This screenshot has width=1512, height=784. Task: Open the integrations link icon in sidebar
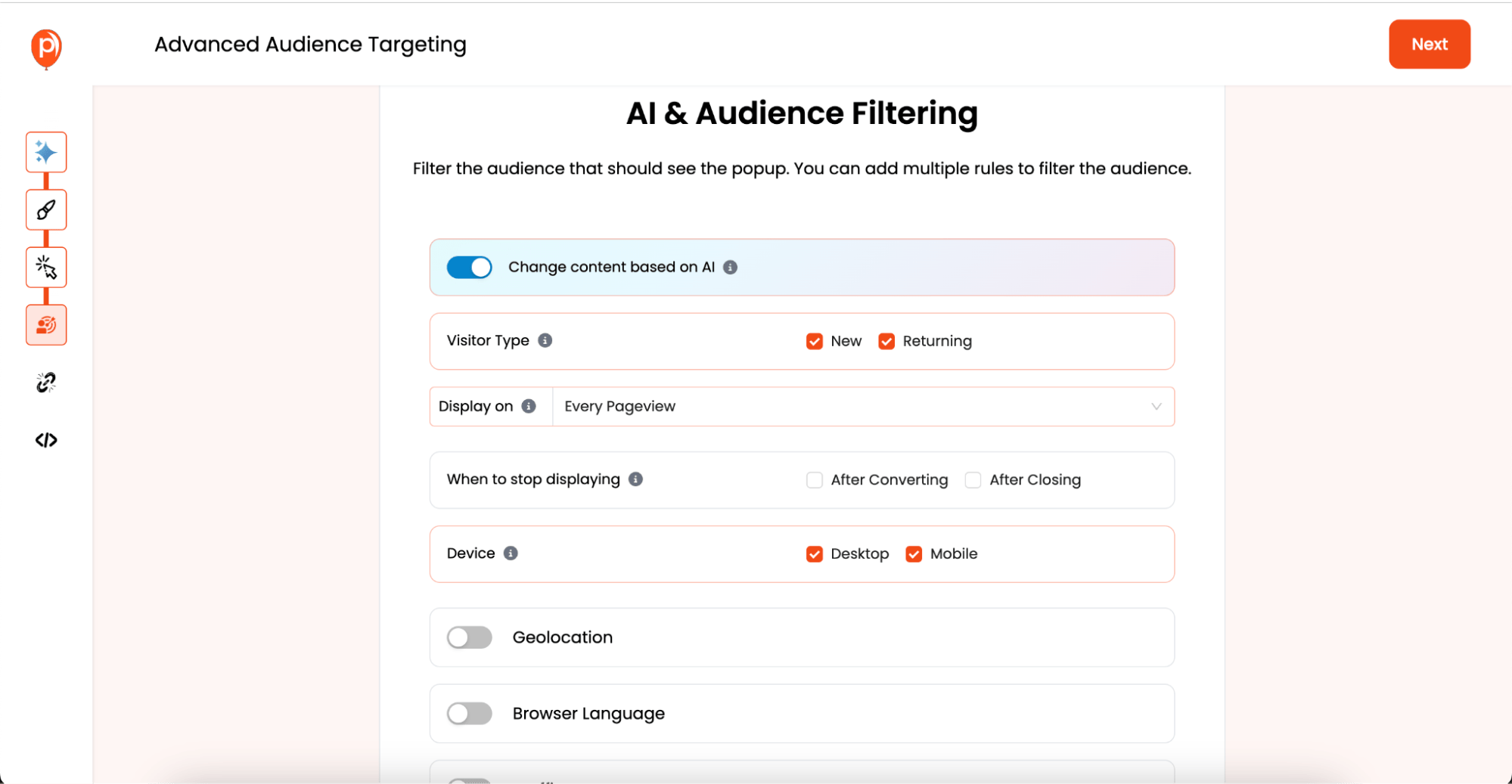point(46,383)
